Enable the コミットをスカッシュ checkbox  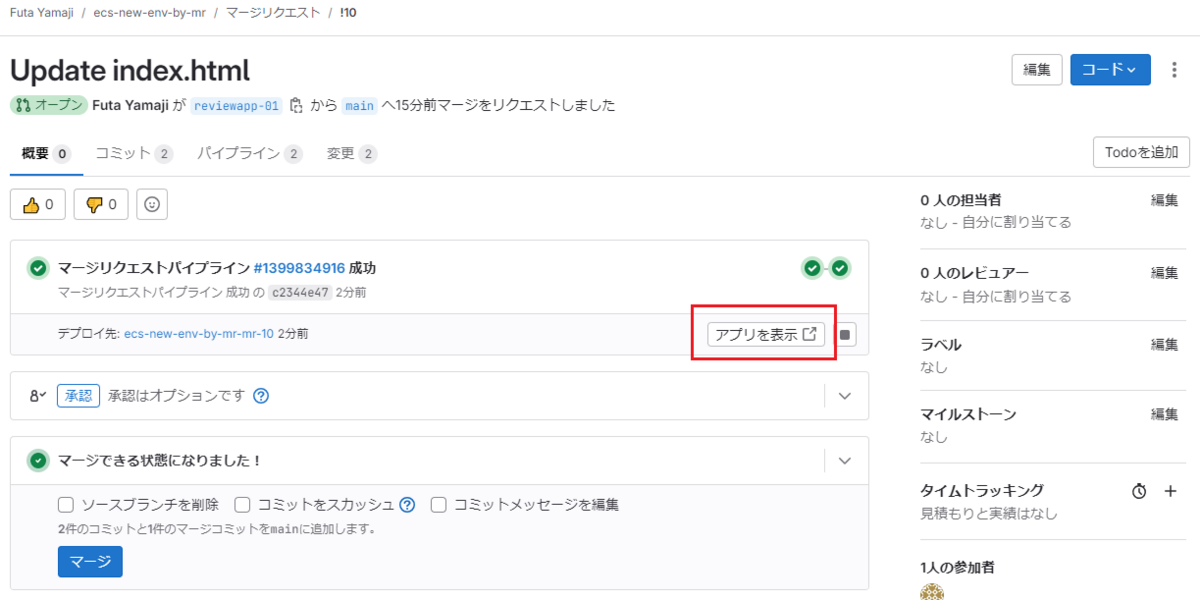(242, 505)
